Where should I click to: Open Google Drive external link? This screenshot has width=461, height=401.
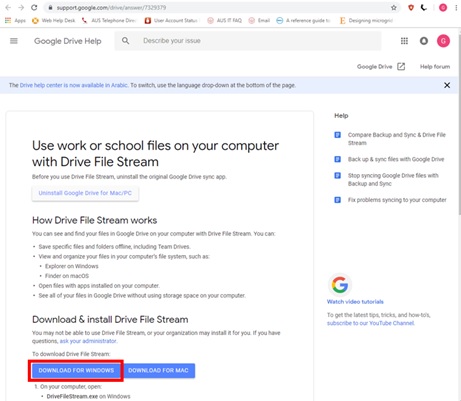point(374,67)
